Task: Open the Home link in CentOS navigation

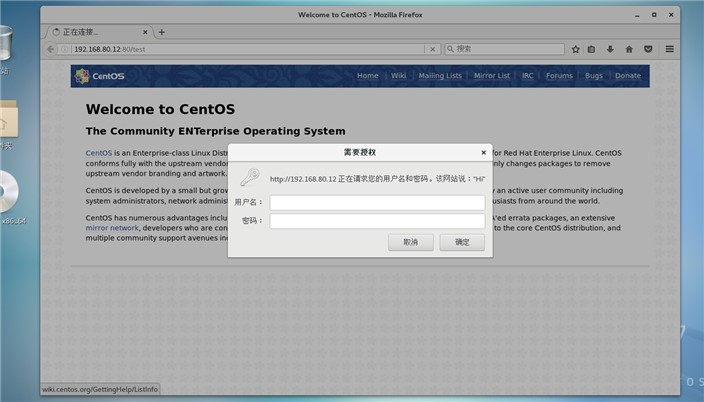Action: [368, 75]
